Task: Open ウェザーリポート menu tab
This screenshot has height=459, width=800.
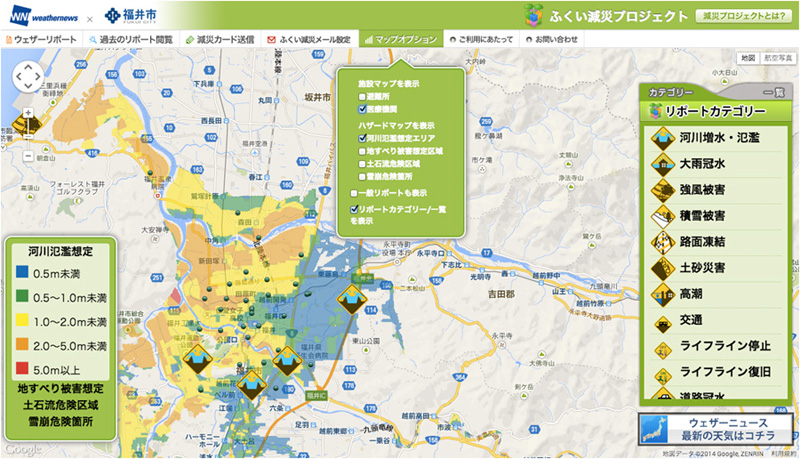Action: [x=40, y=39]
